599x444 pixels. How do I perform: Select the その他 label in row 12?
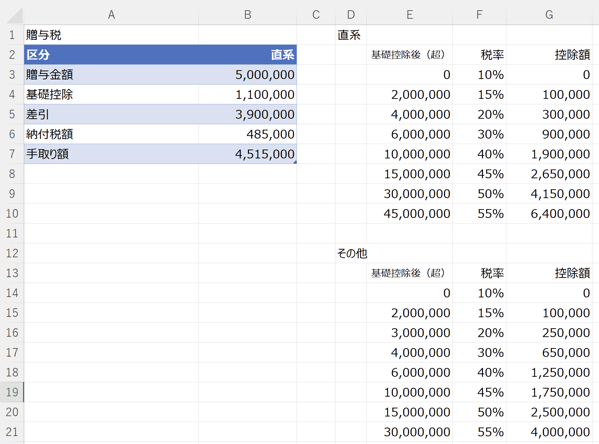pyautogui.click(x=351, y=253)
